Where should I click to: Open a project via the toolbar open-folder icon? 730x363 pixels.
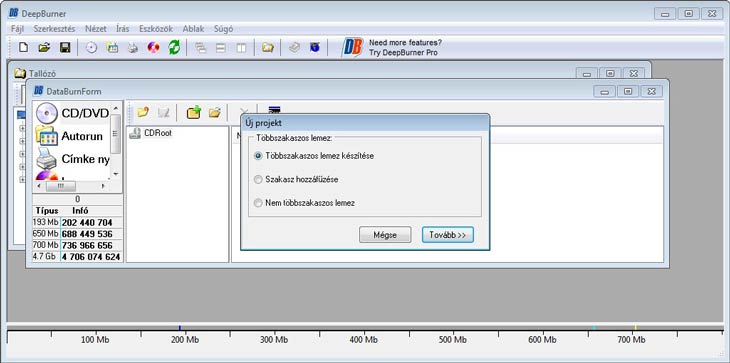[x=44, y=47]
